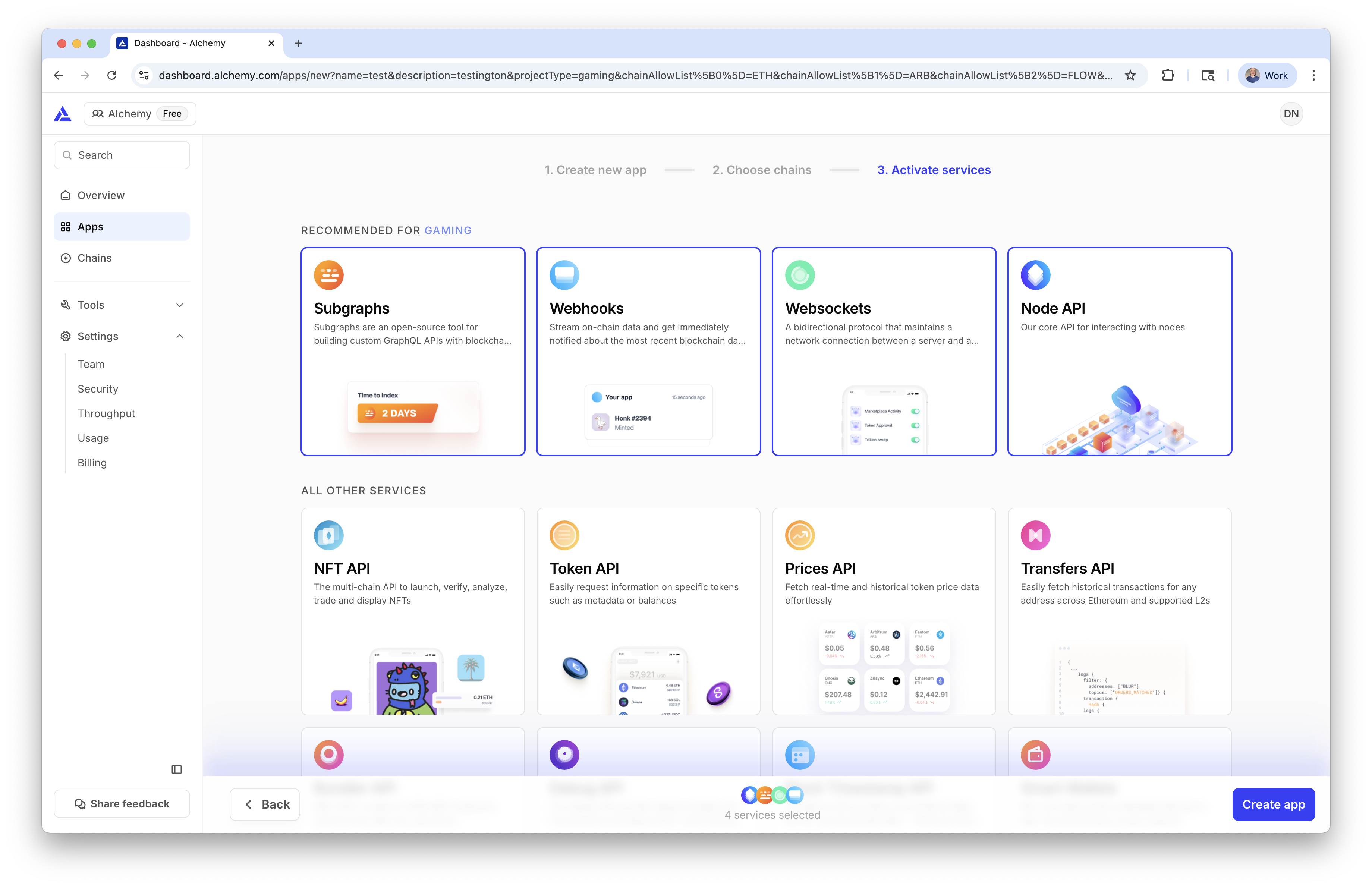Open the DN user avatar
Screen dimensions: 1372x888
pyautogui.click(x=1290, y=114)
